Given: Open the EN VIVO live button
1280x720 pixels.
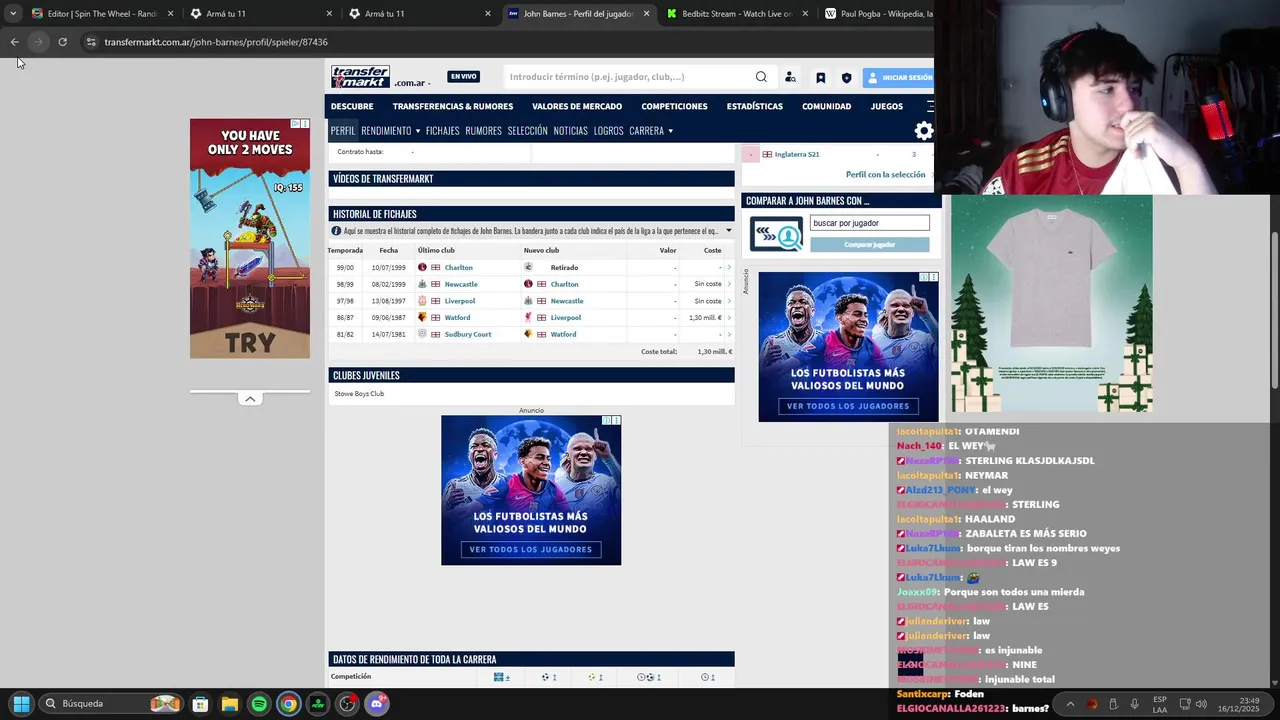Looking at the screenshot, I should [463, 77].
